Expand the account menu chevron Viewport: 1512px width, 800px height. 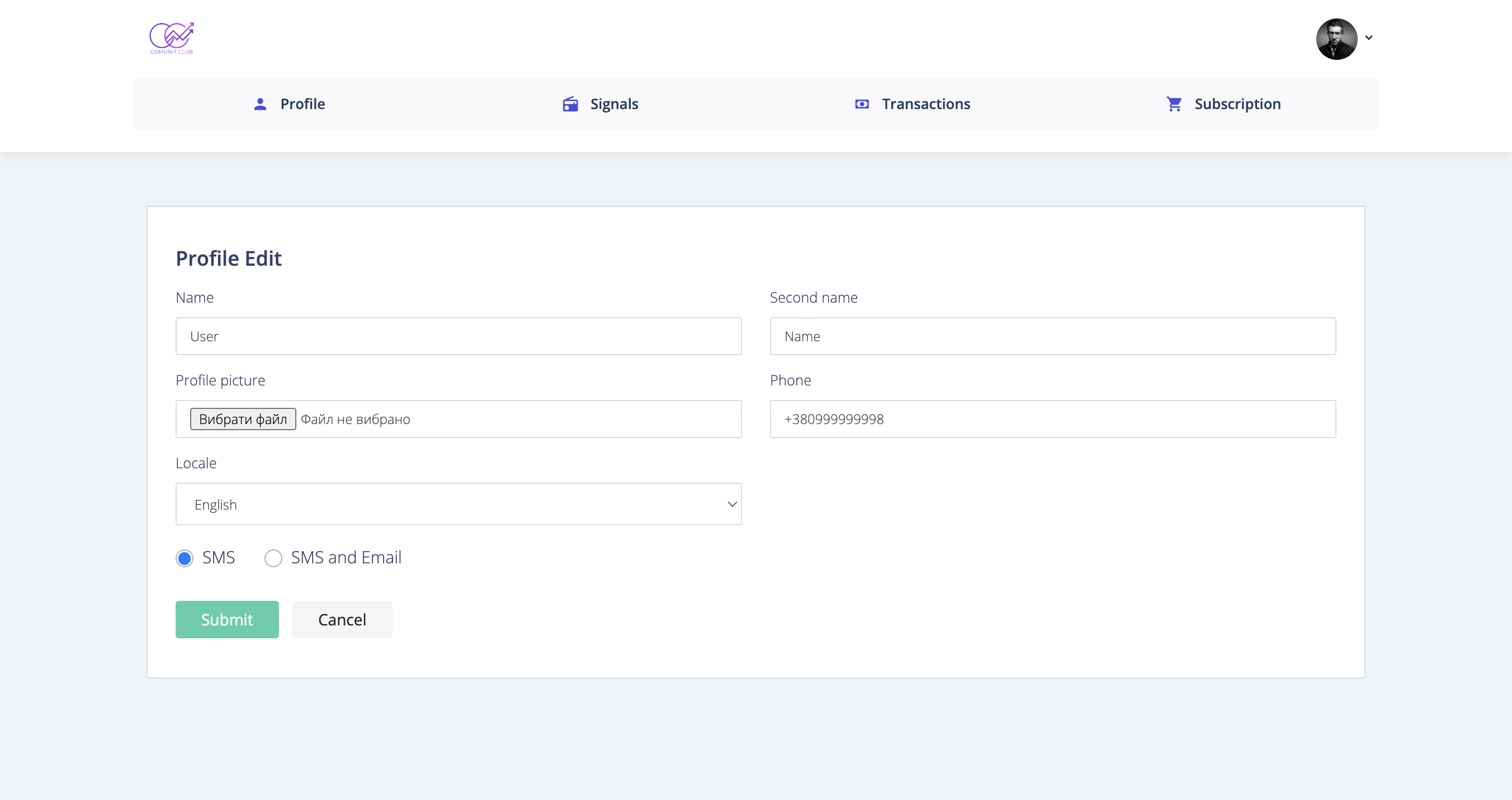point(1369,37)
